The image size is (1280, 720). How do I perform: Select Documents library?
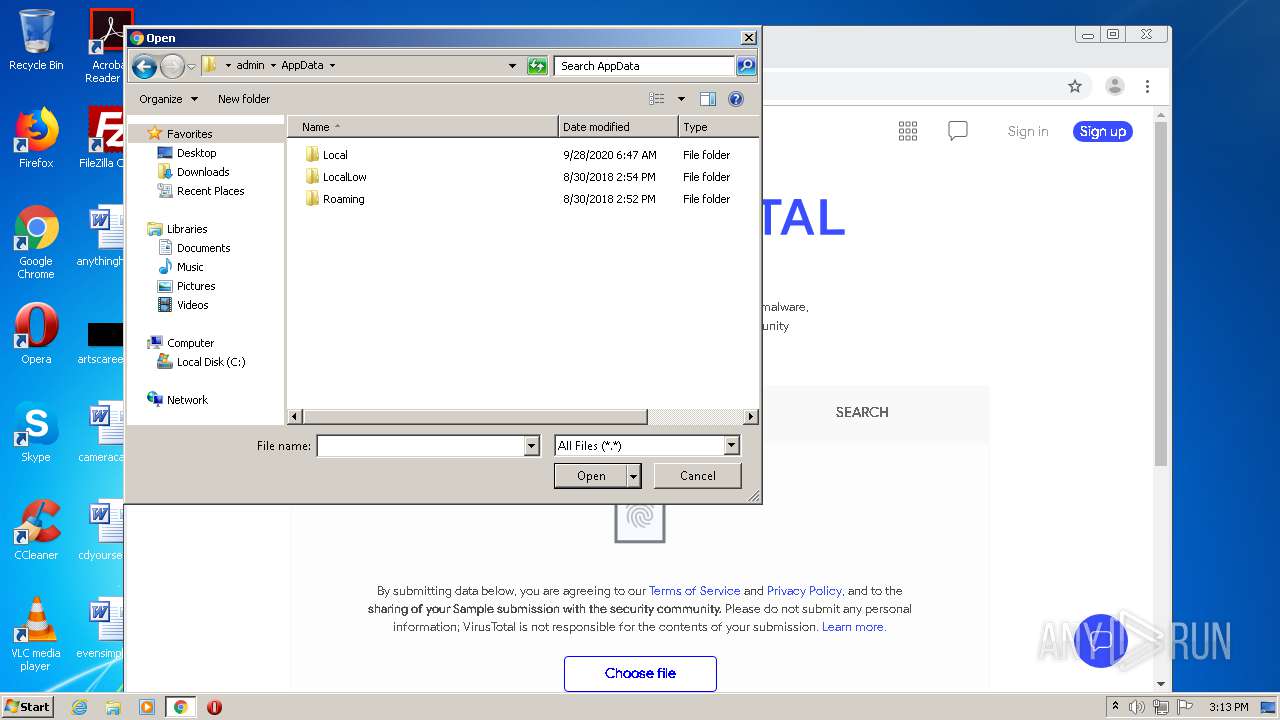(x=203, y=248)
